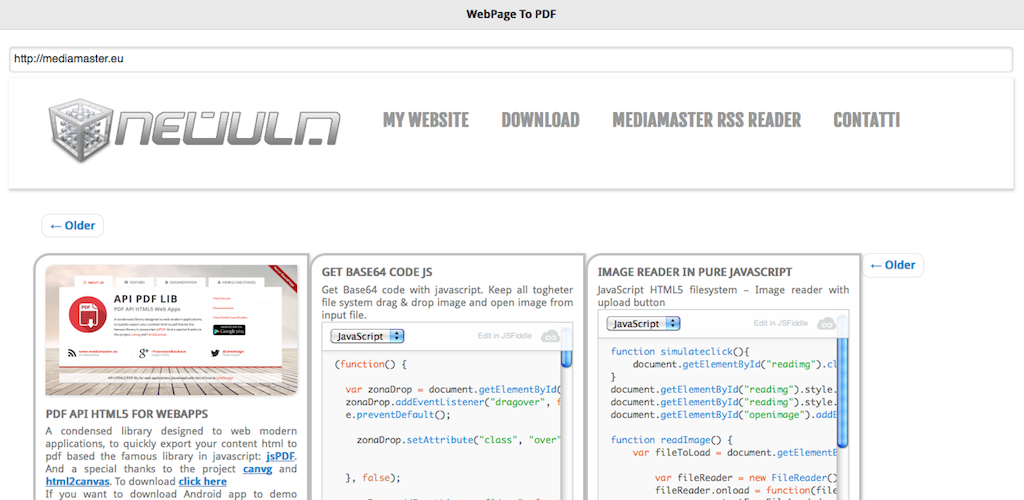The width and height of the screenshot is (1024, 500).
Task: Click the '}, false);' code line
Action: click(x=373, y=478)
